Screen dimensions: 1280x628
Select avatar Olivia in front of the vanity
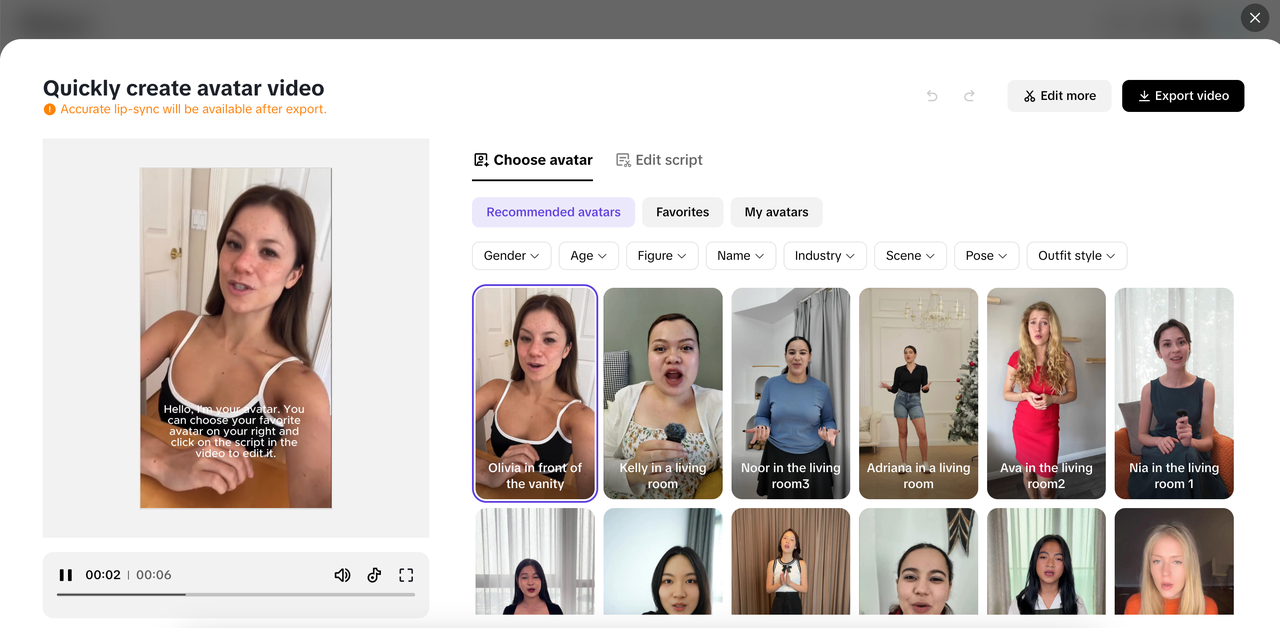(535, 393)
